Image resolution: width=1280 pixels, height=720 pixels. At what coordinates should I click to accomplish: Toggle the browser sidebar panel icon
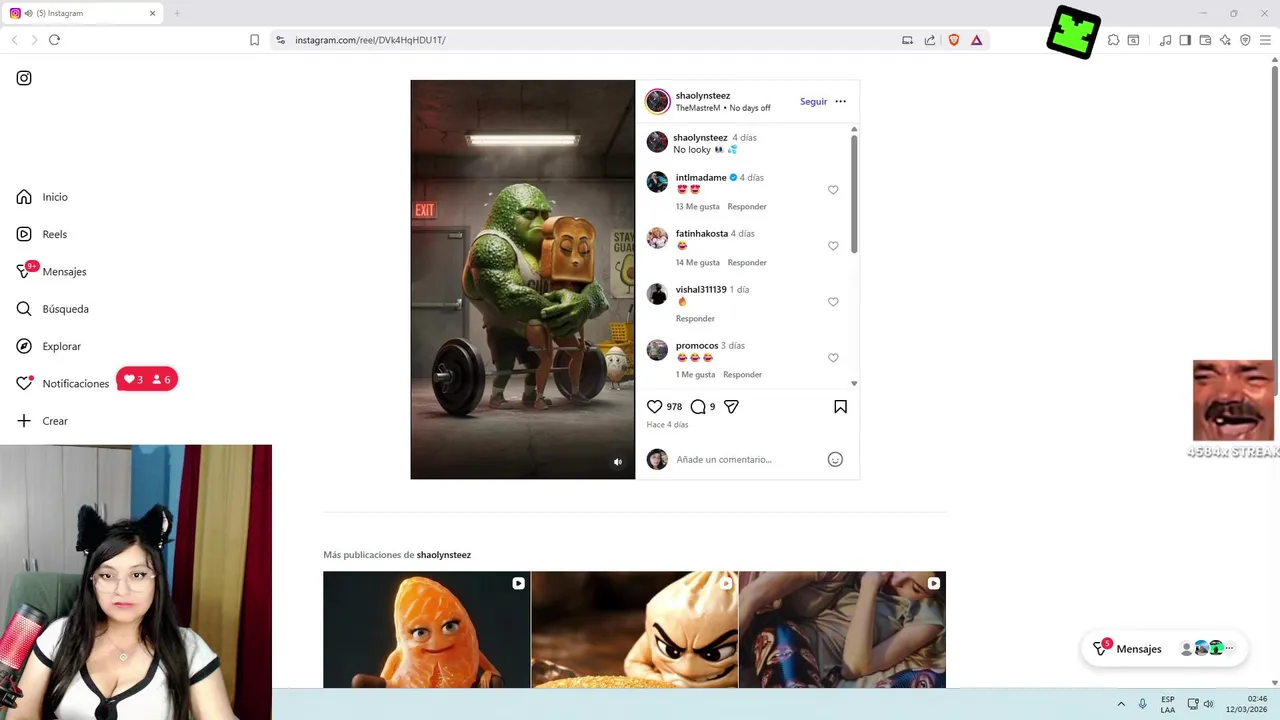click(1185, 40)
